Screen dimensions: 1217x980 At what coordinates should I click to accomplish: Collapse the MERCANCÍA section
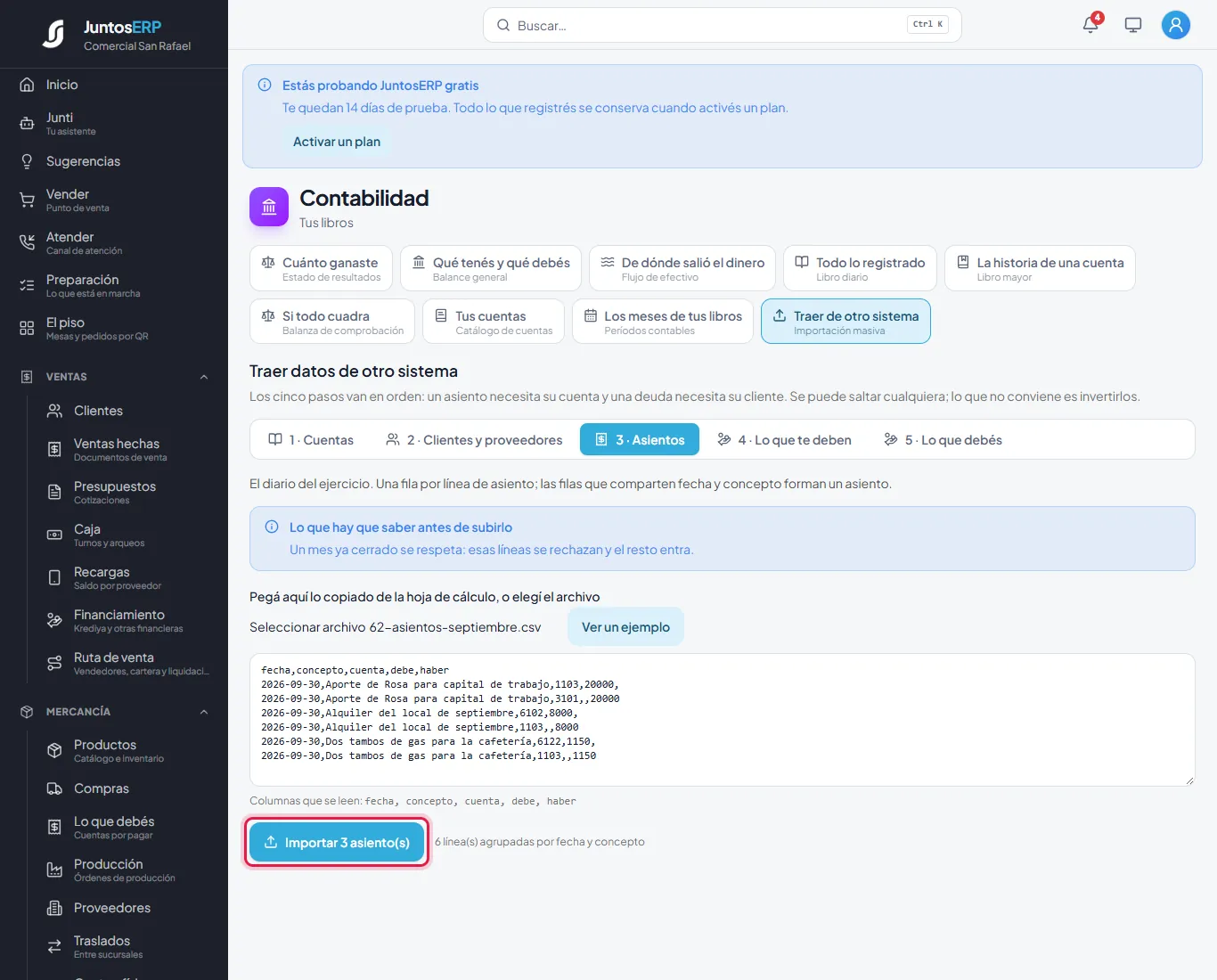(114, 712)
